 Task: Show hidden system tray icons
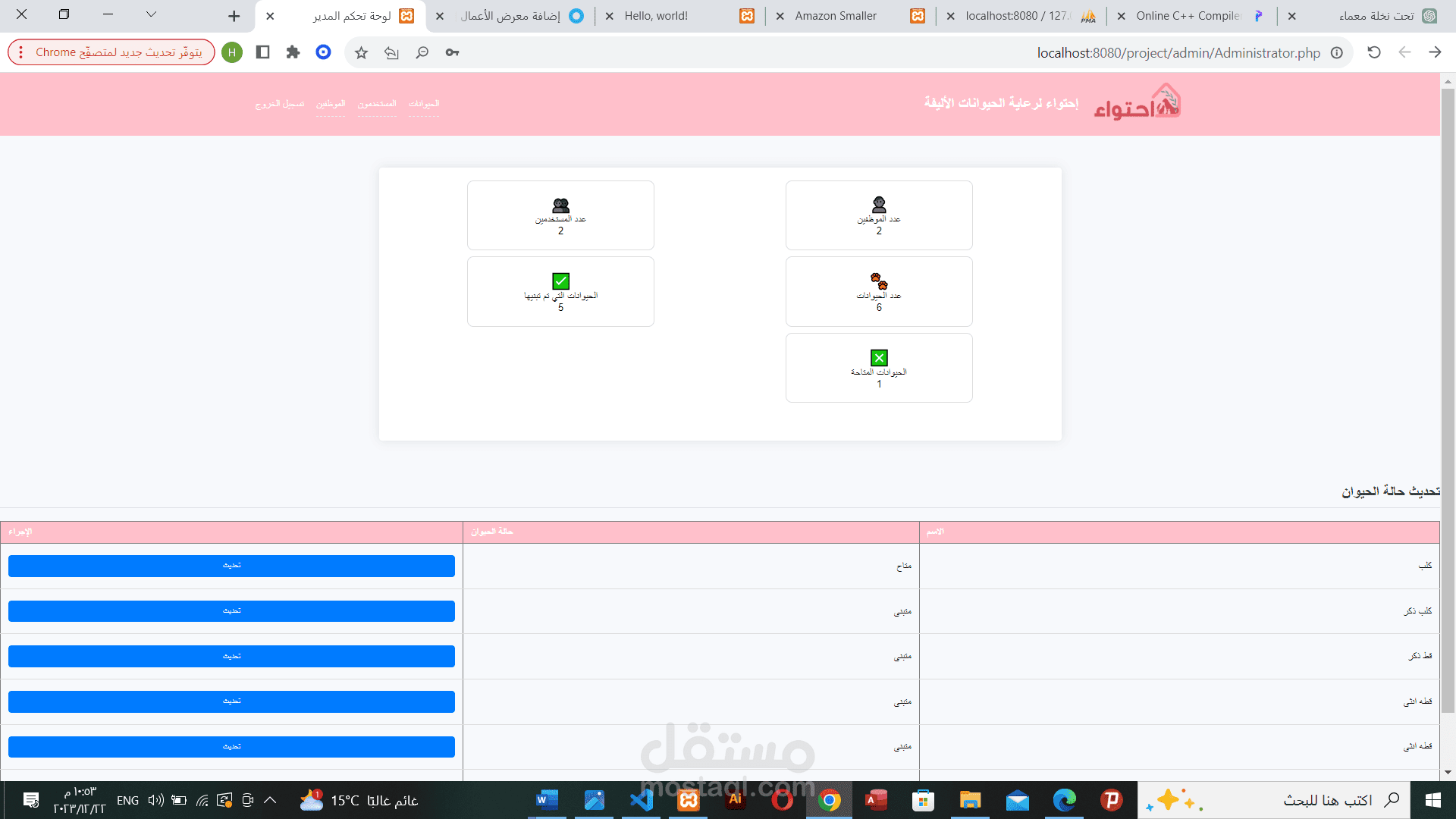click(x=270, y=800)
